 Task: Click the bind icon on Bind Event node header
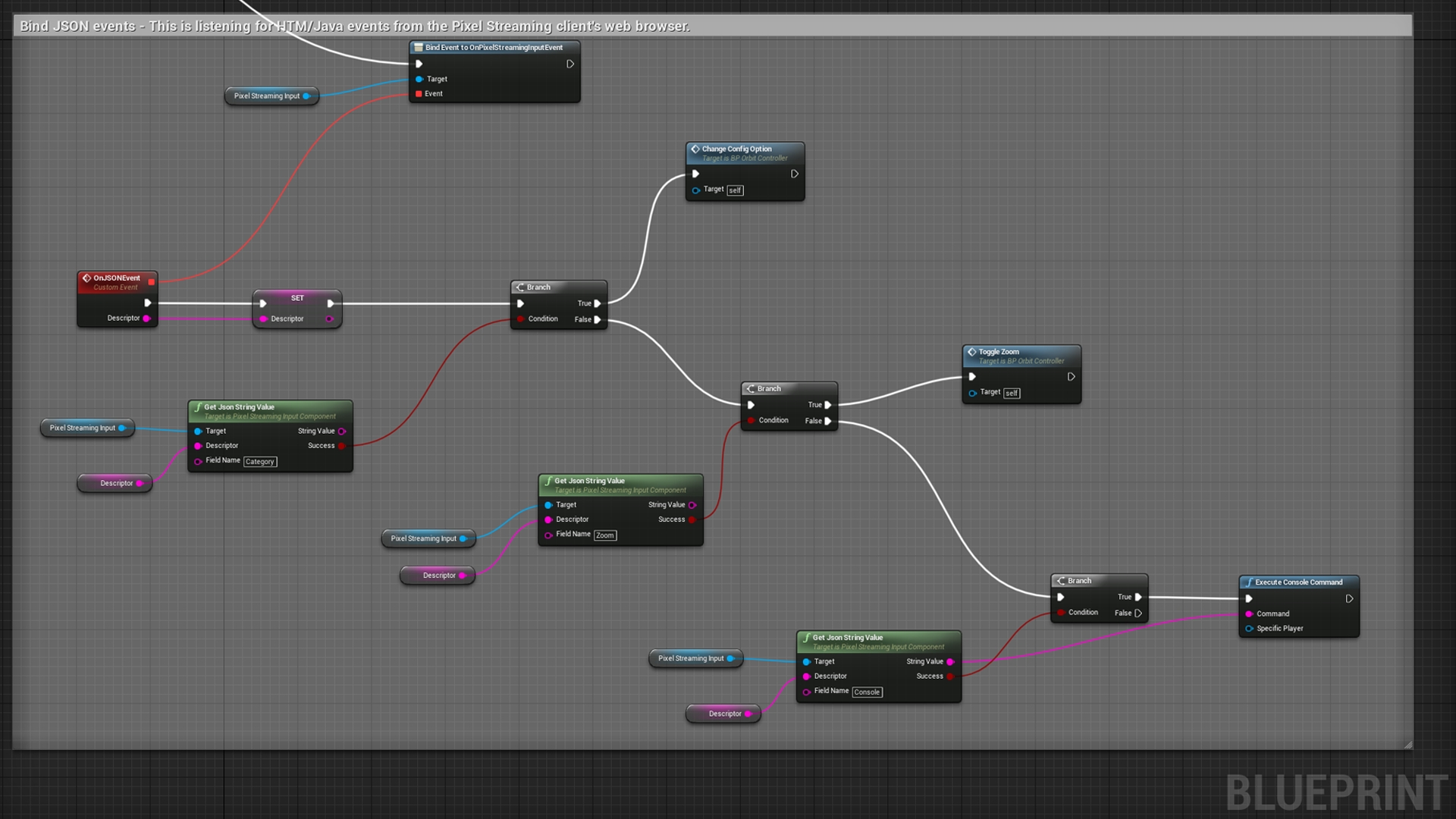coord(419,47)
